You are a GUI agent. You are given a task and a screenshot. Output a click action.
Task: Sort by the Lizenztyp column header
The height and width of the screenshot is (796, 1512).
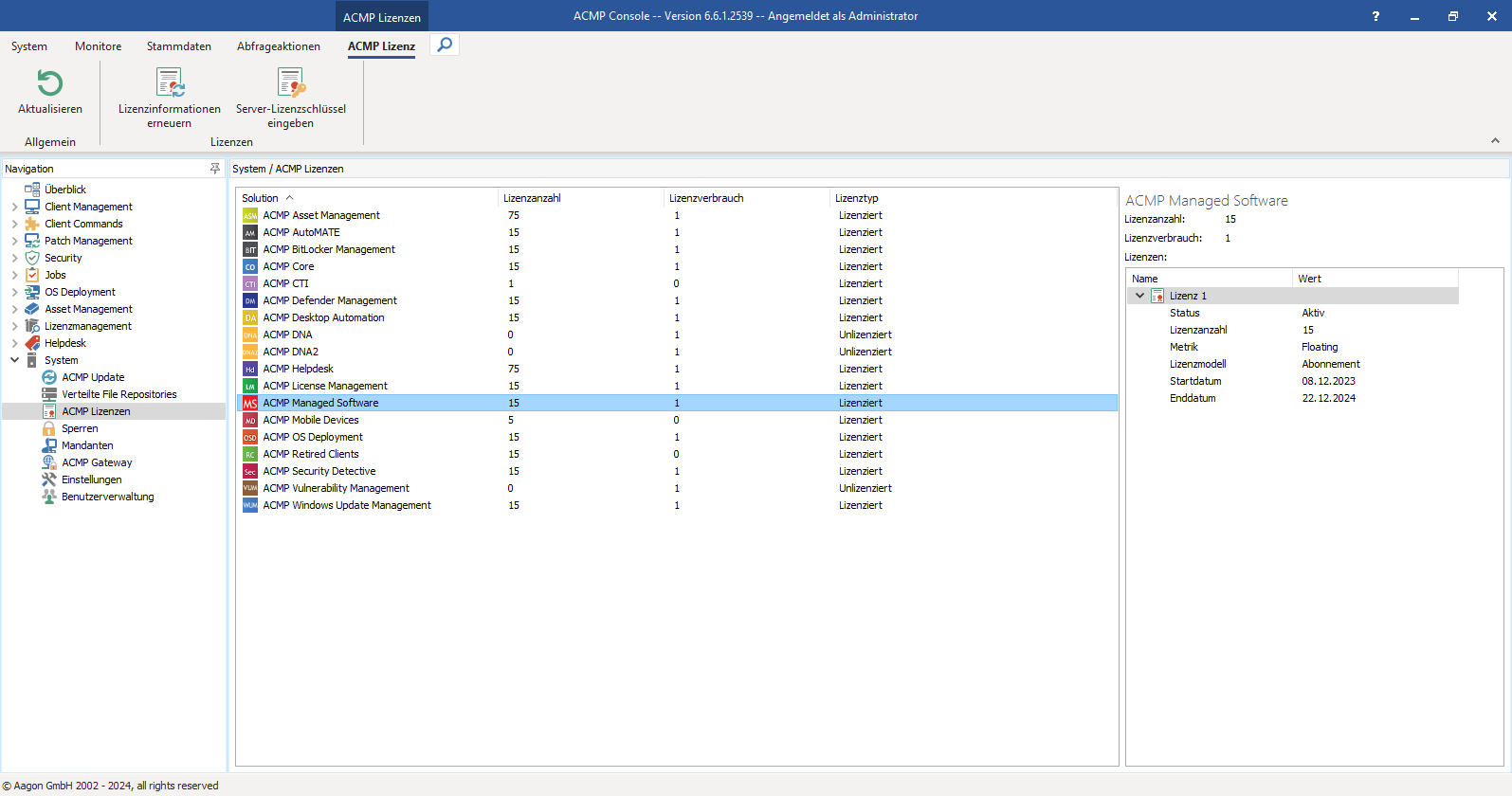857,198
